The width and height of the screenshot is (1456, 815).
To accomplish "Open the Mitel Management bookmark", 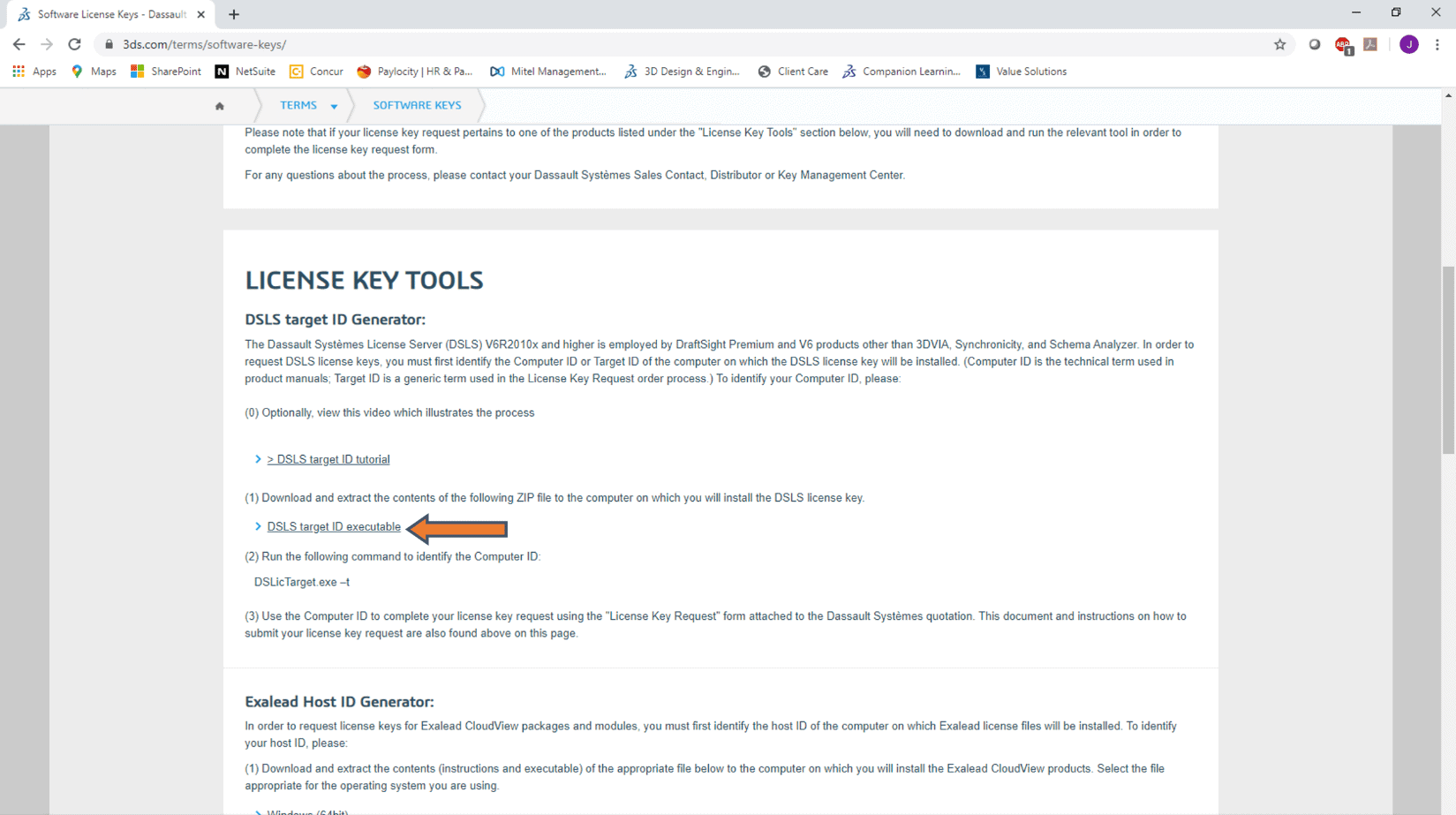I will tap(548, 72).
